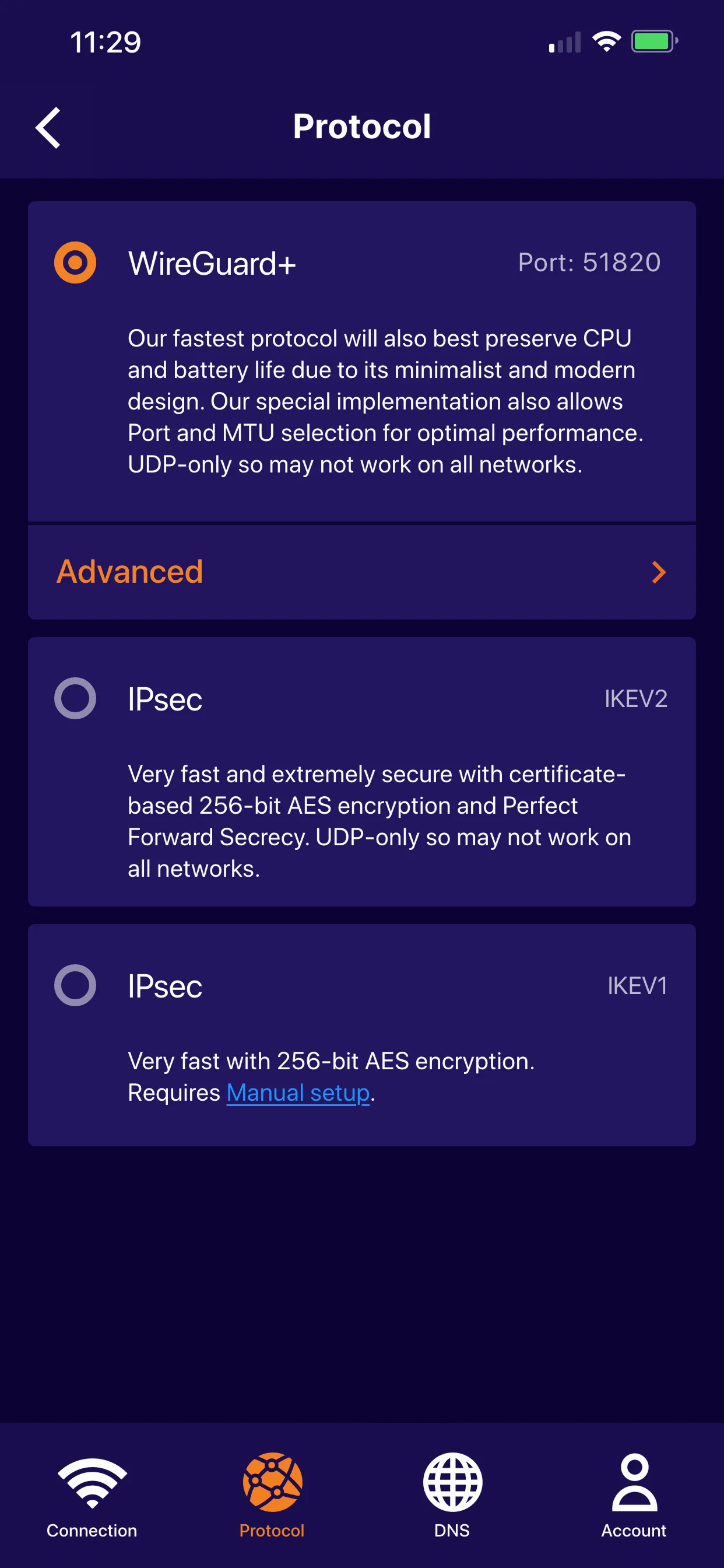
Task: Tap the Wi-Fi status bar icon
Action: [606, 40]
